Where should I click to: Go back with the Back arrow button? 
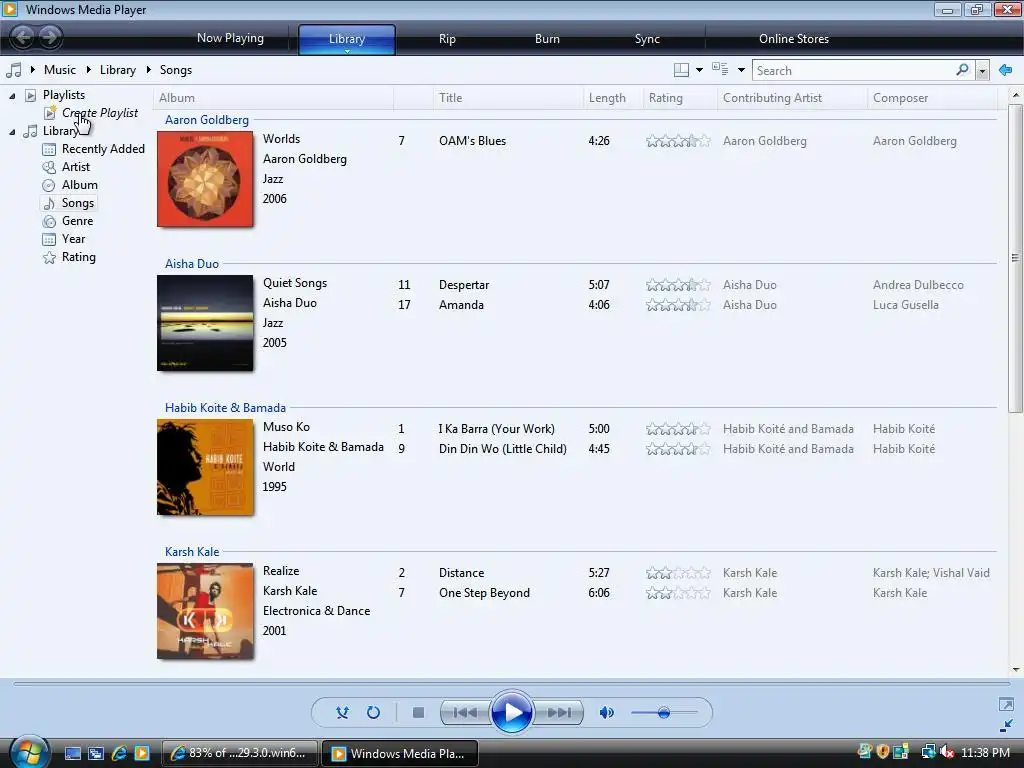point(24,37)
